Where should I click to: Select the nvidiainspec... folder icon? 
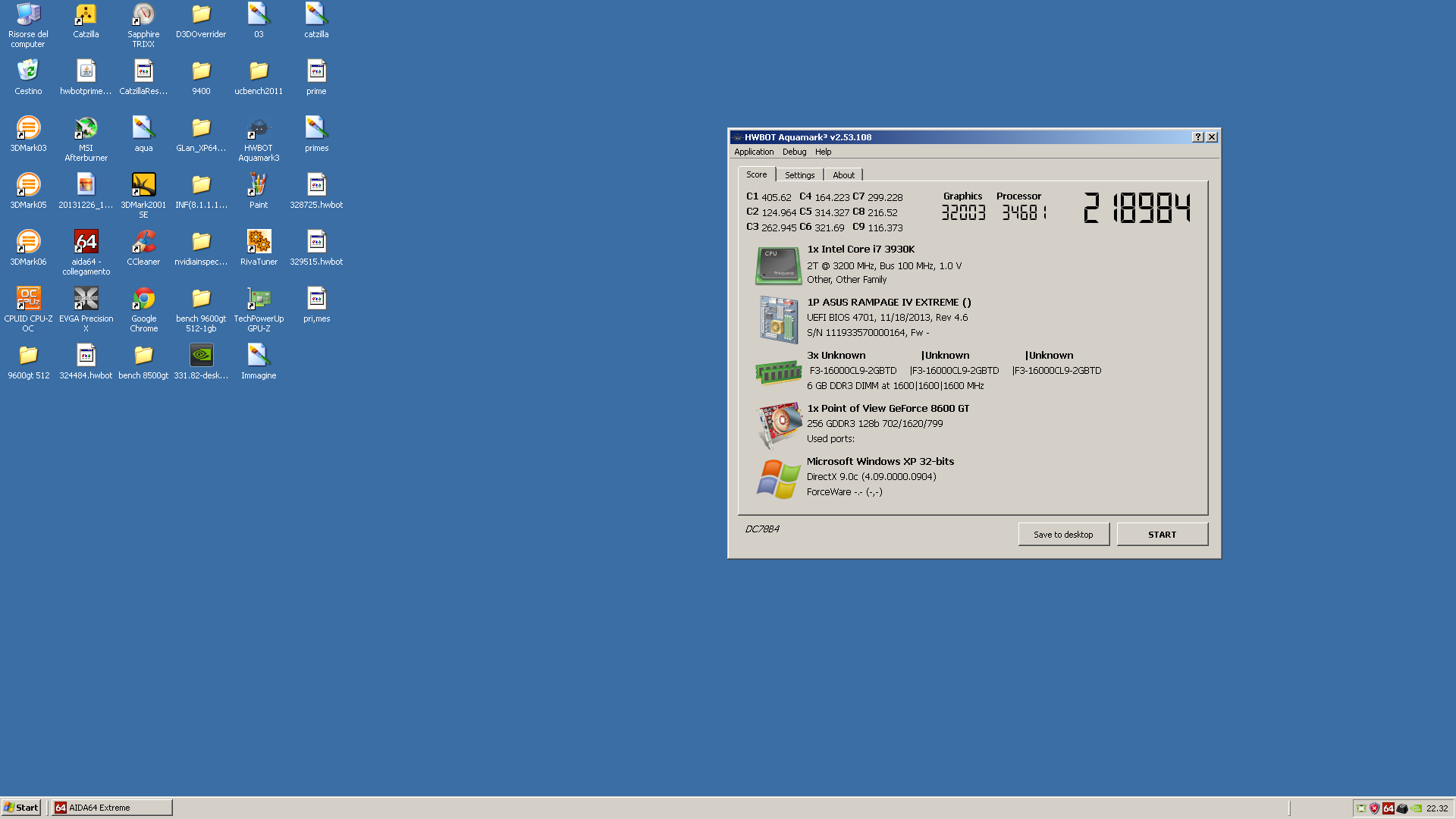(201, 247)
